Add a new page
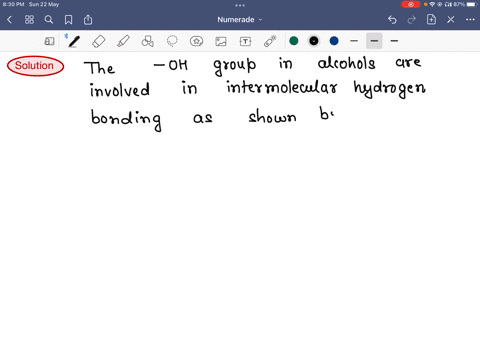The image size is (480, 360). (x=431, y=19)
